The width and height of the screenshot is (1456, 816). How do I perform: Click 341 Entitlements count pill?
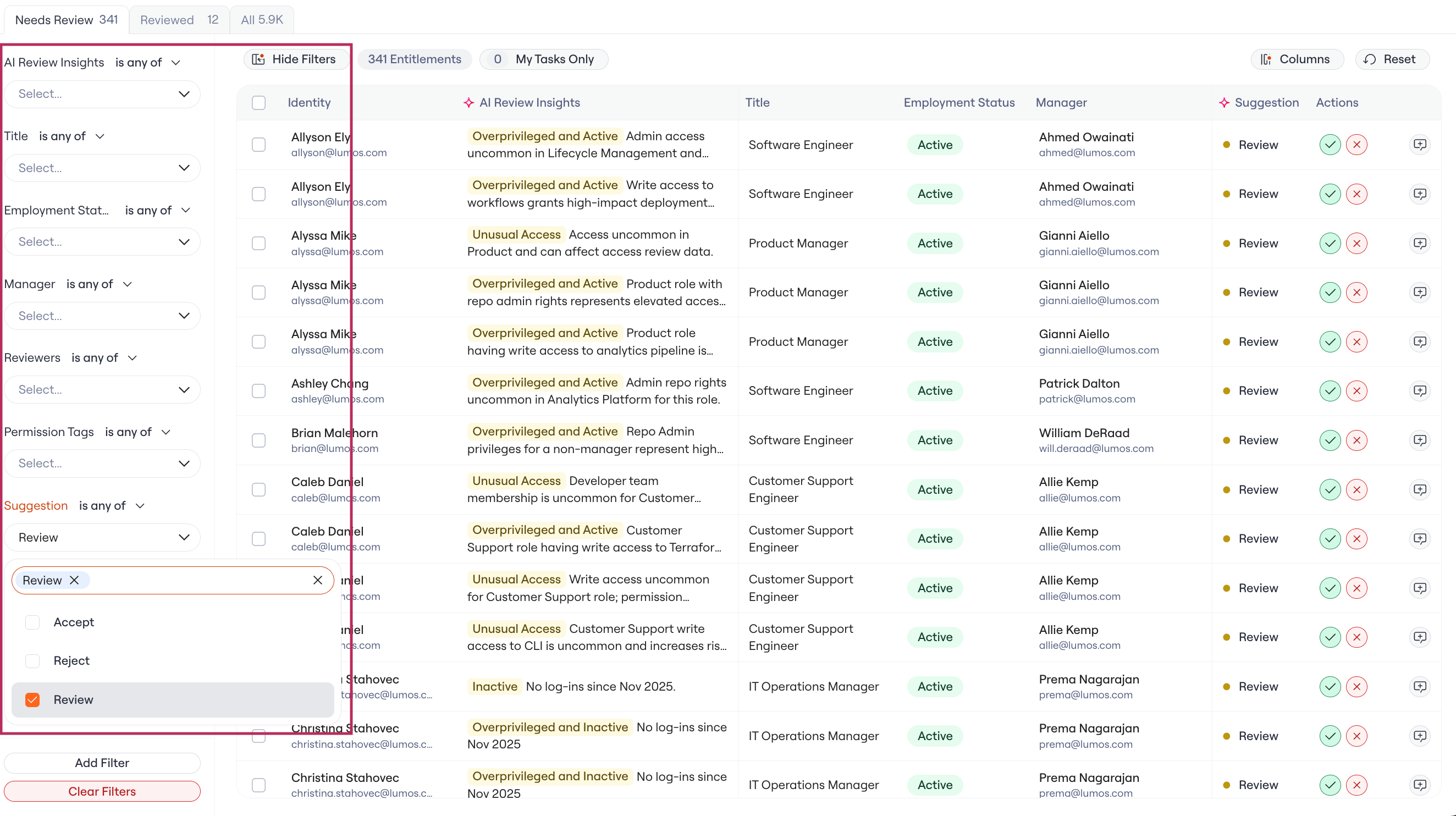click(x=414, y=59)
